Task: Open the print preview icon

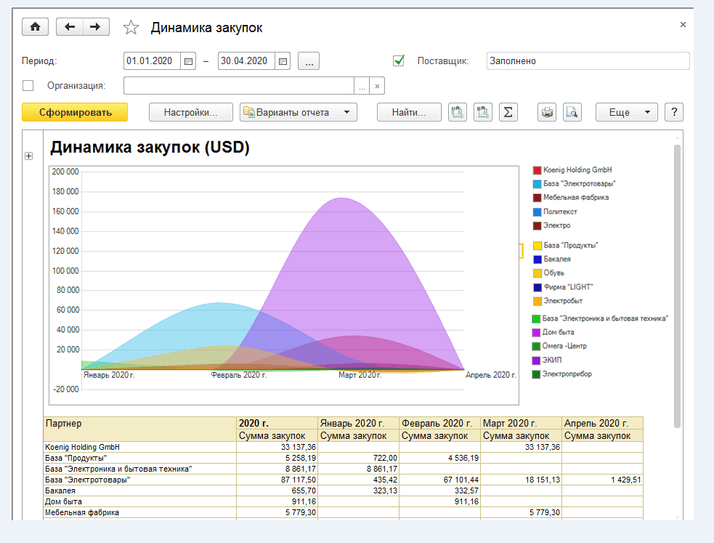Action: click(x=572, y=112)
